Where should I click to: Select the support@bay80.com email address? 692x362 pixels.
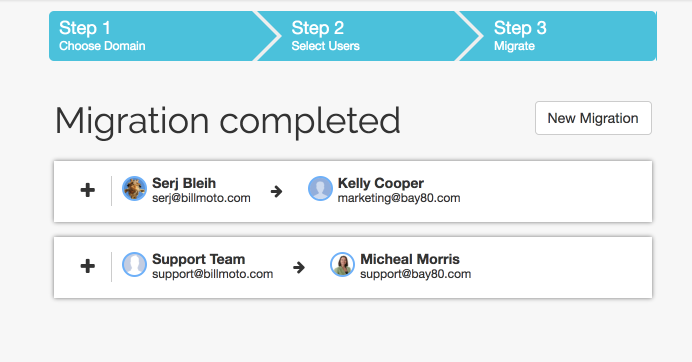(416, 274)
